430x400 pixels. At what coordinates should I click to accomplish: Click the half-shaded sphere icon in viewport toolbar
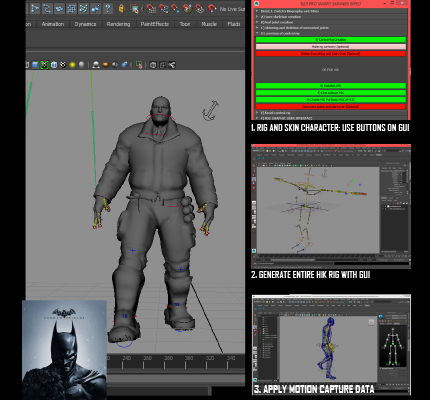[115, 65]
